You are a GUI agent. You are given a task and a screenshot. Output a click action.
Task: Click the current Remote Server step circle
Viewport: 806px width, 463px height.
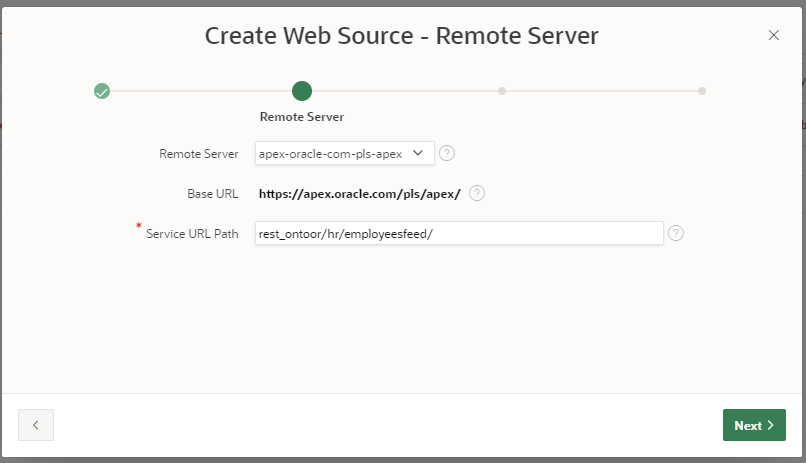302,91
